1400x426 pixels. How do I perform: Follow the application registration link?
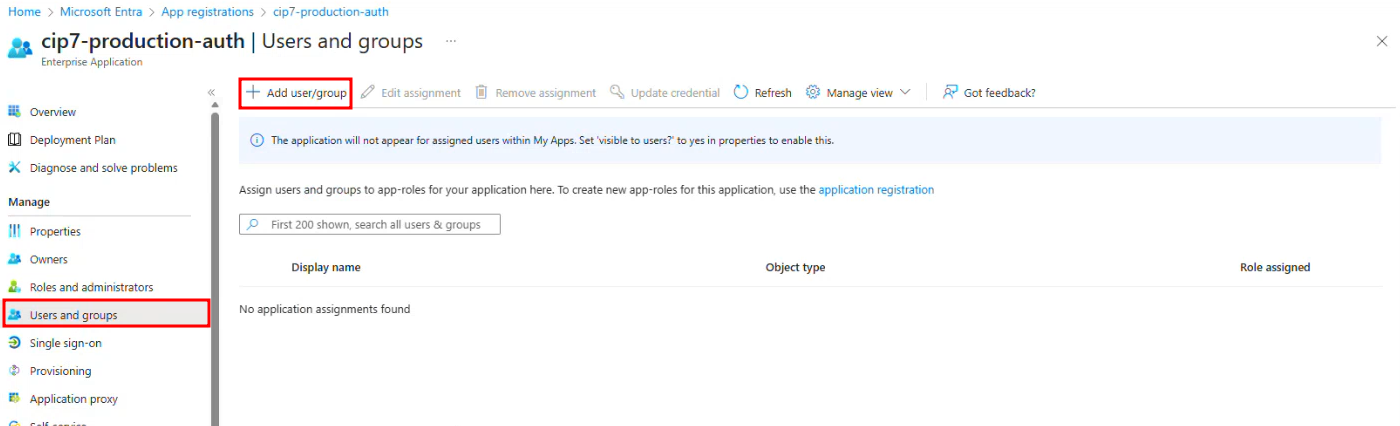876,189
